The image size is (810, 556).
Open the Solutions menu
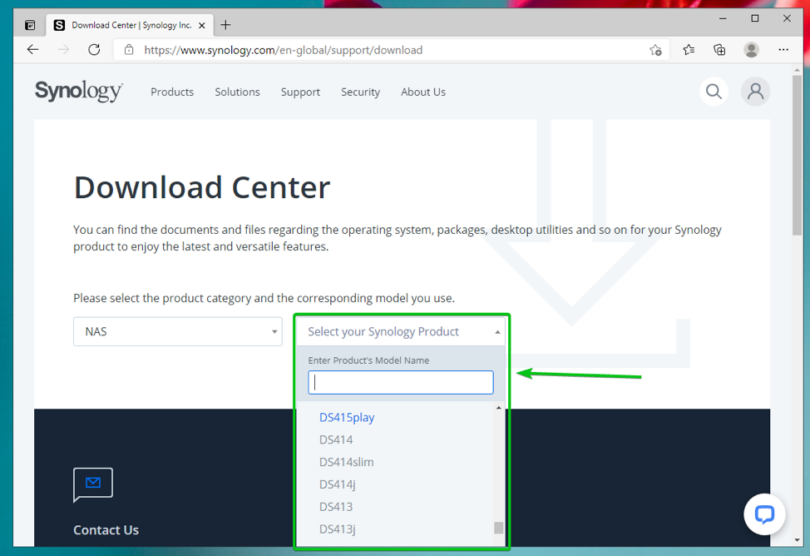point(237,92)
